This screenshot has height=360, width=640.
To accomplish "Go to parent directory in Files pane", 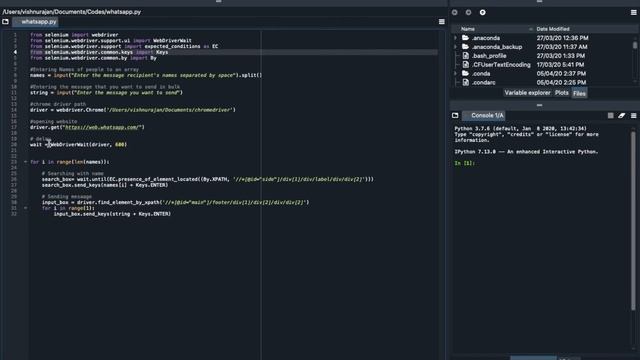I will pyautogui.click(x=482, y=12).
